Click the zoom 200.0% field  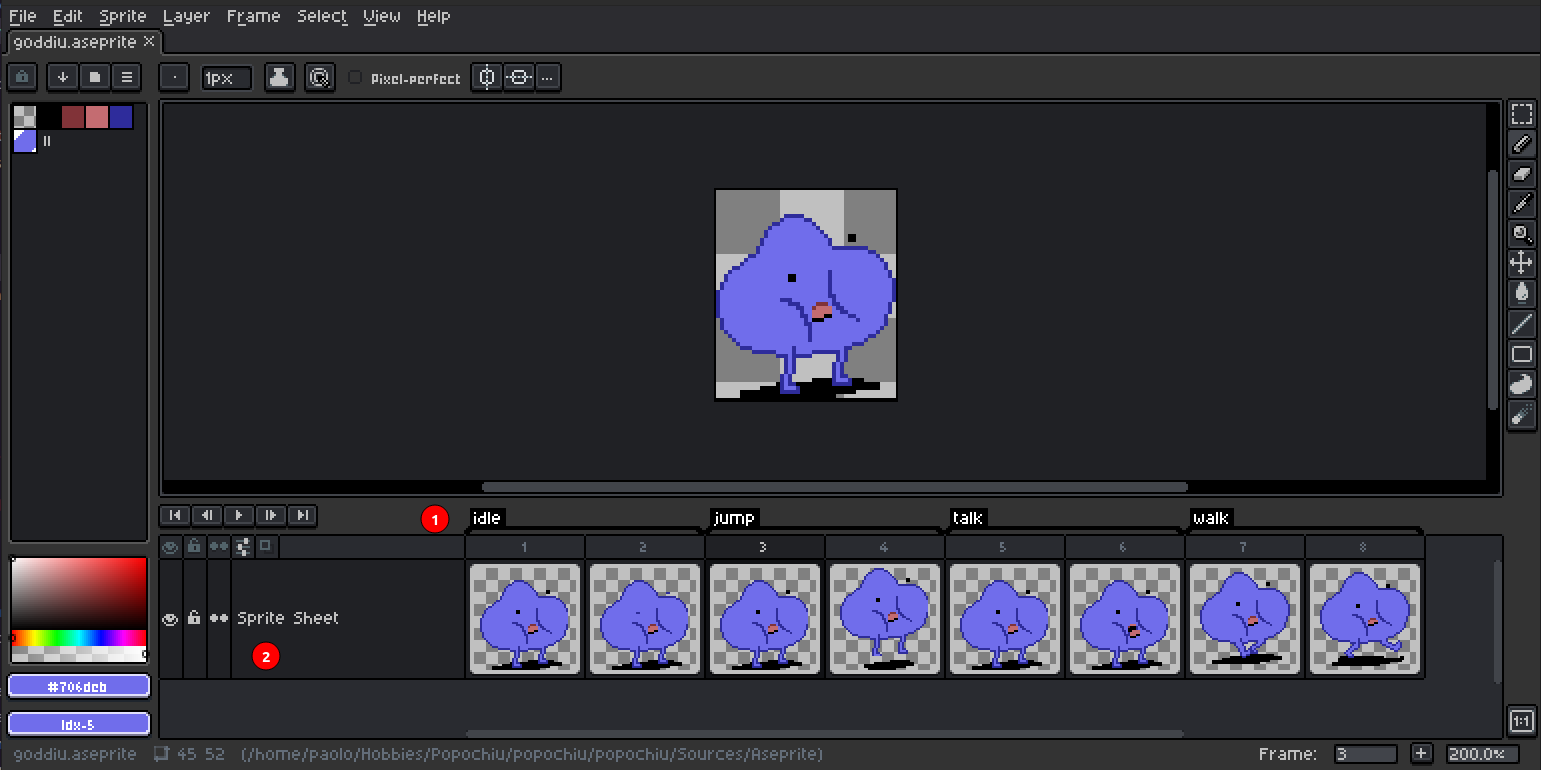1482,753
